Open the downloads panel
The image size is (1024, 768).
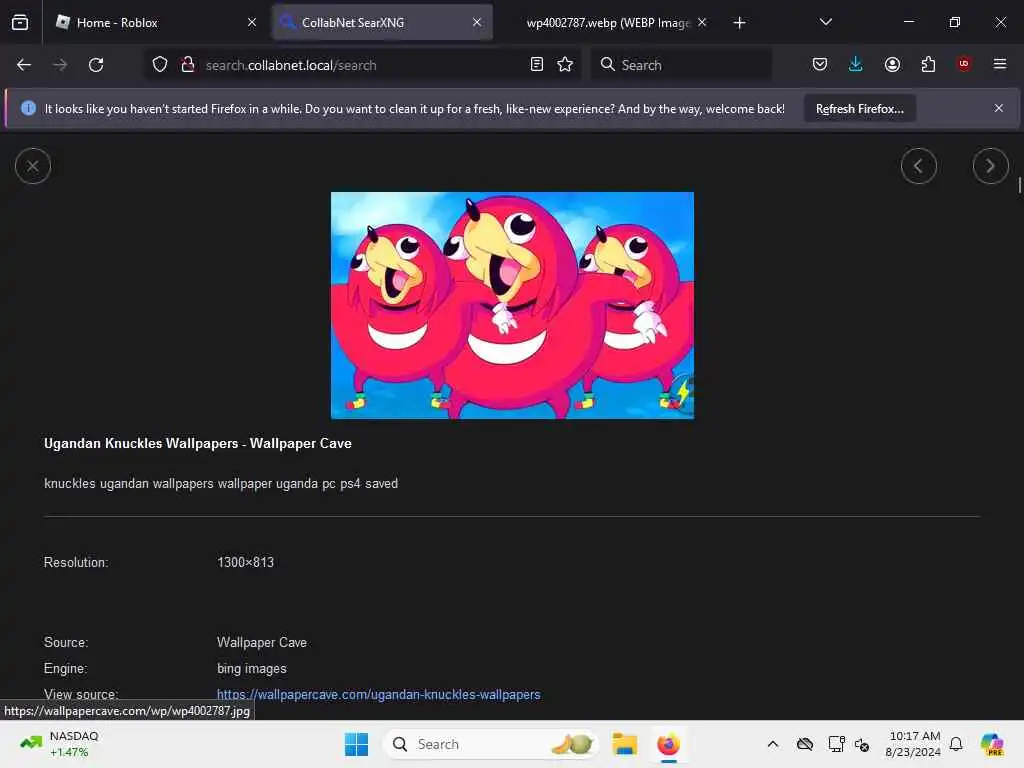(x=856, y=64)
